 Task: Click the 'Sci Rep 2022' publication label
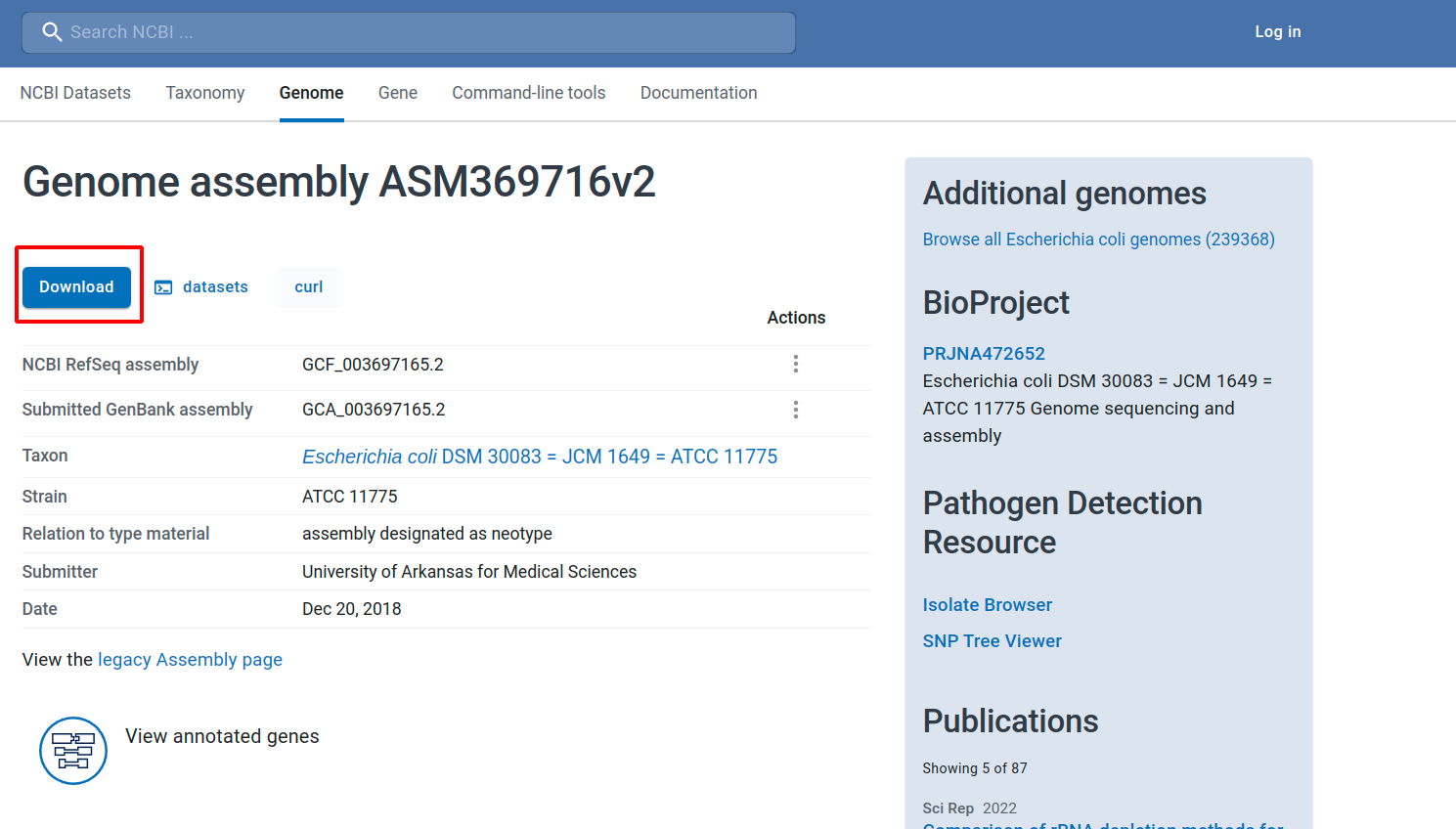tap(970, 808)
